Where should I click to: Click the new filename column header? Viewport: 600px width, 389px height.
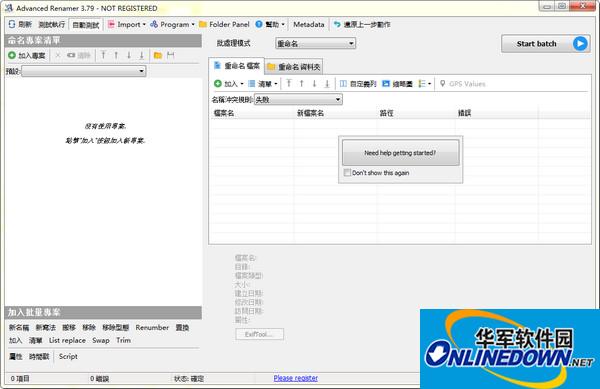point(336,113)
